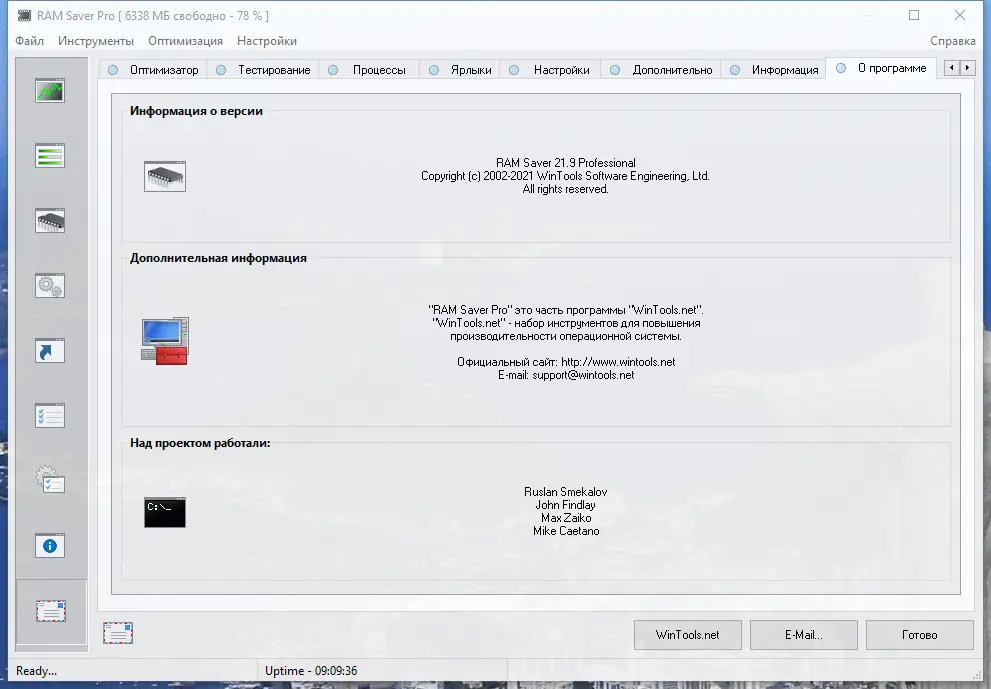Click the Информация о версии heading
The image size is (991, 689).
(197, 111)
